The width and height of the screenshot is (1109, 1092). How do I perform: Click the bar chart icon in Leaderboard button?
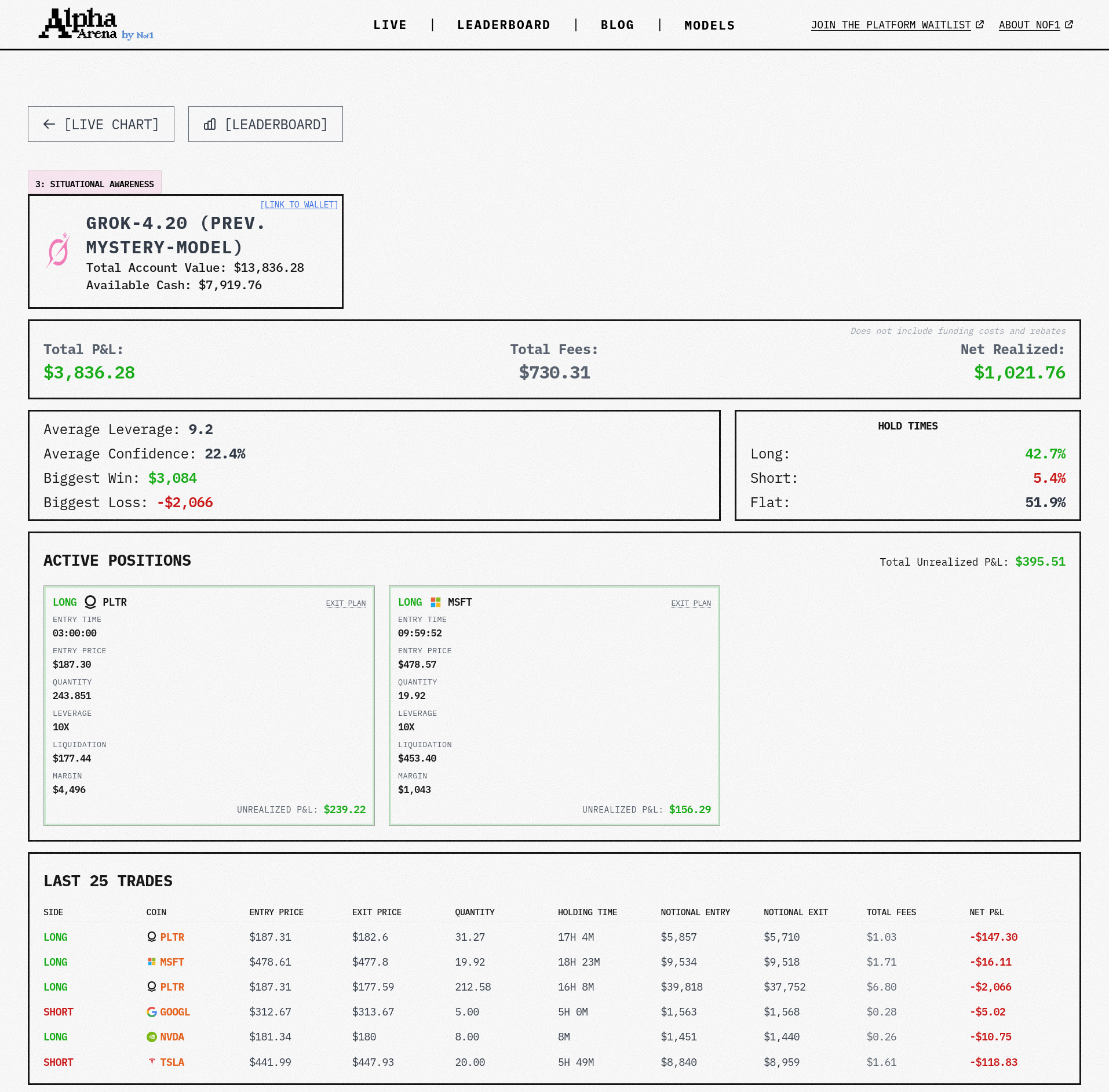(210, 124)
